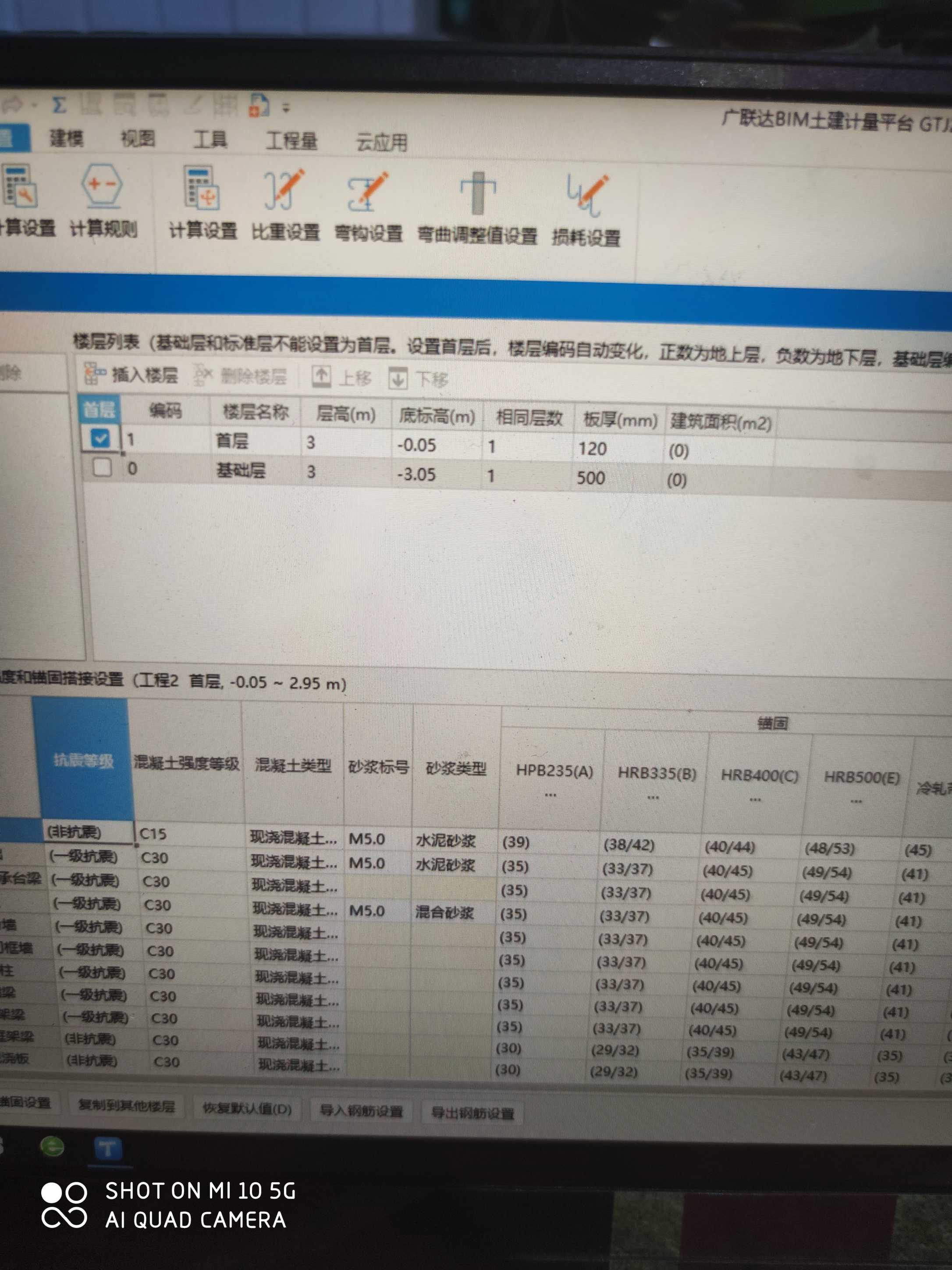Select the (非抗震) cell in C15 row
The image size is (952, 1270).
coord(89,831)
